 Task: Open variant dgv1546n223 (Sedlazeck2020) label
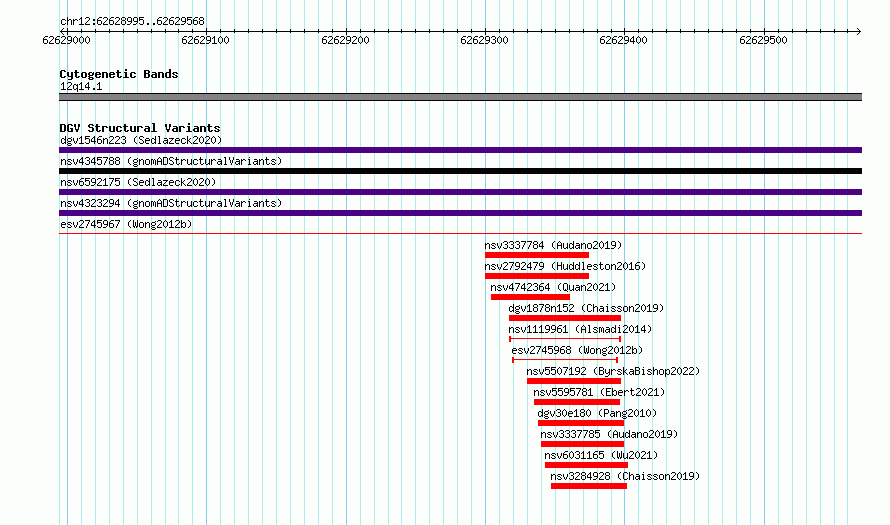(x=141, y=140)
